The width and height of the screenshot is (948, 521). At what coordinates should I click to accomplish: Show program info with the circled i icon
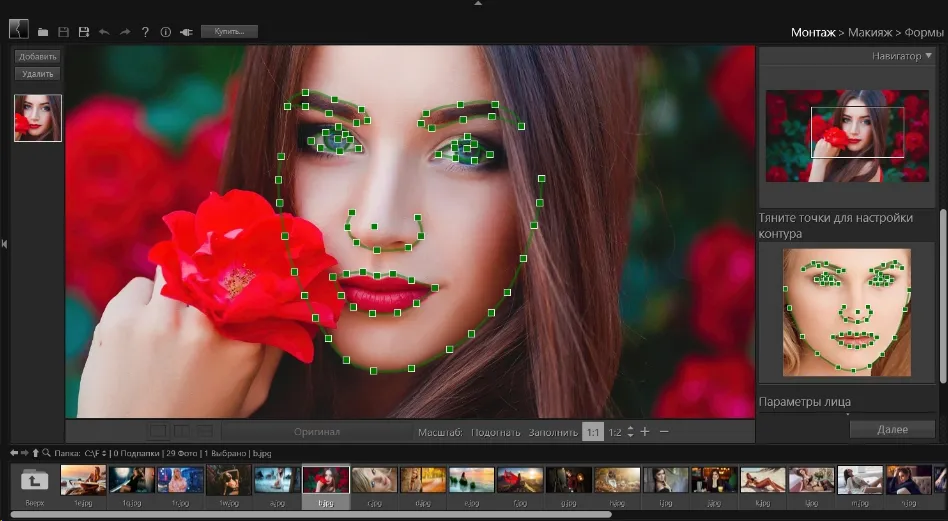tap(166, 32)
